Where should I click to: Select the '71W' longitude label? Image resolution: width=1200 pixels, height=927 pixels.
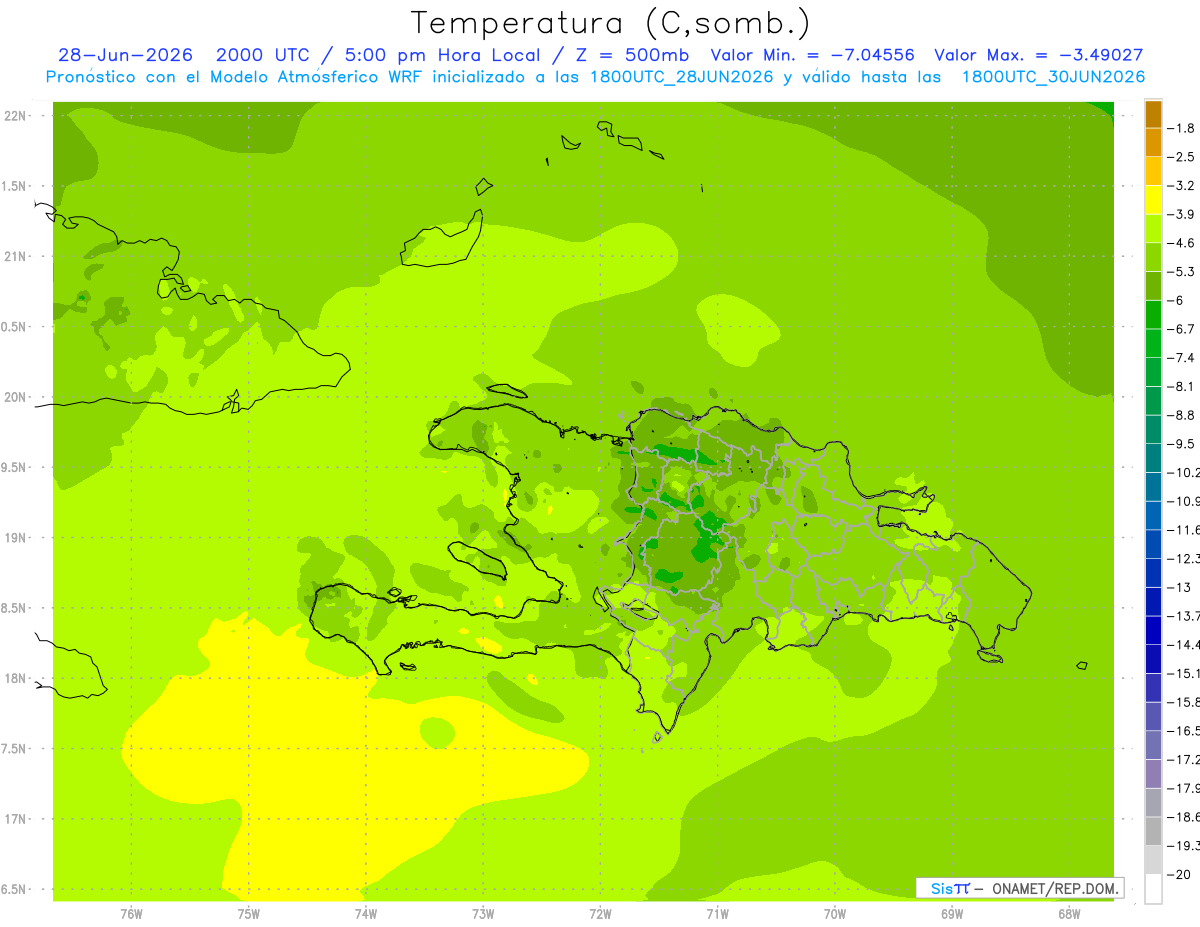click(x=717, y=914)
